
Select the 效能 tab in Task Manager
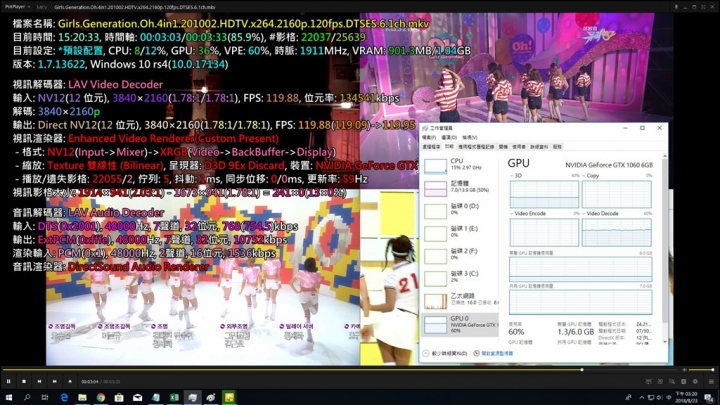449,147
